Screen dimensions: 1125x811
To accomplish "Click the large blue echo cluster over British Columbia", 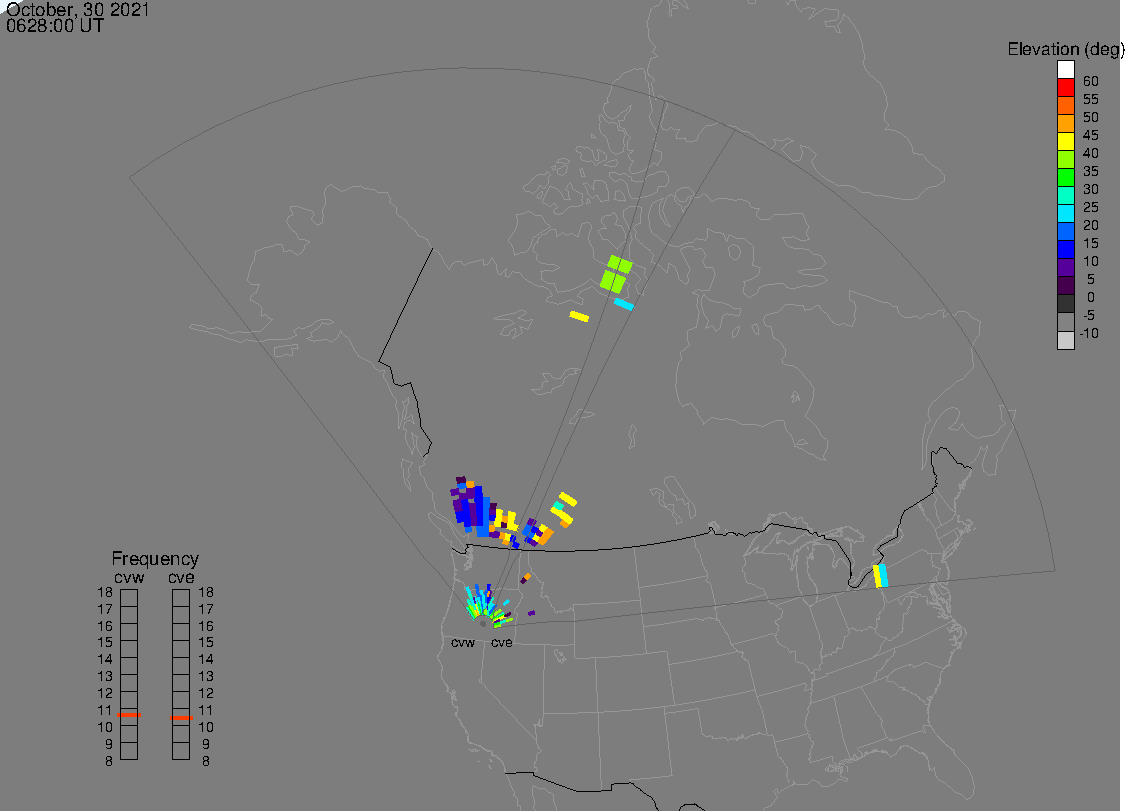I will (x=474, y=507).
